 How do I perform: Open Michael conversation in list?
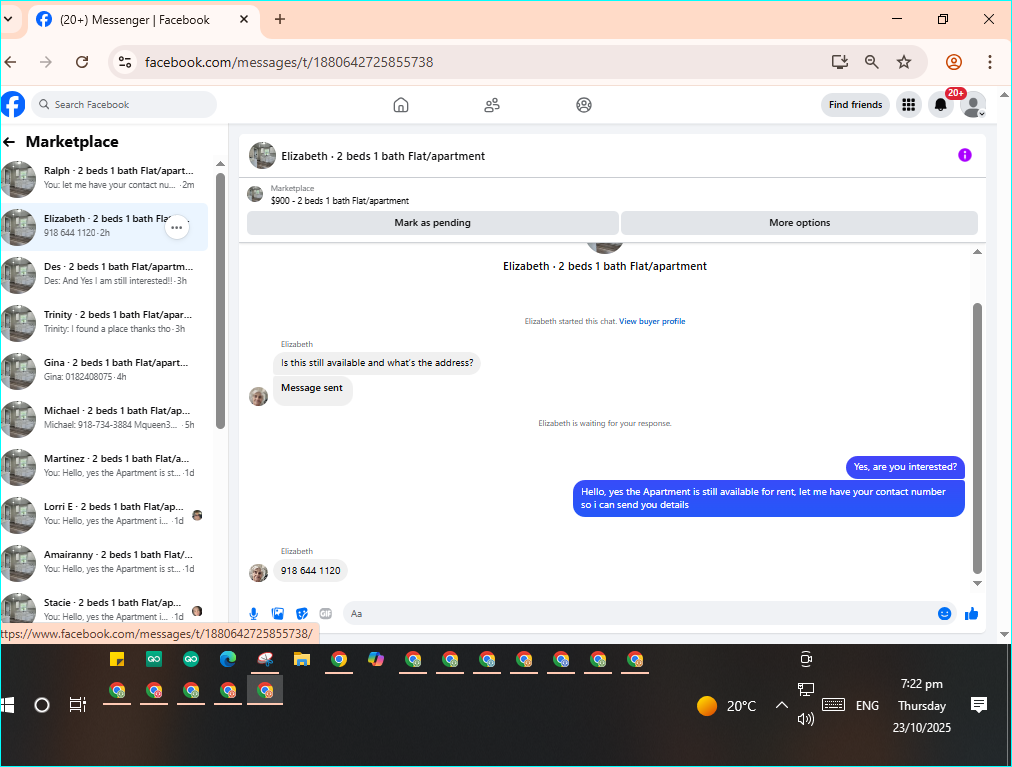coord(105,418)
